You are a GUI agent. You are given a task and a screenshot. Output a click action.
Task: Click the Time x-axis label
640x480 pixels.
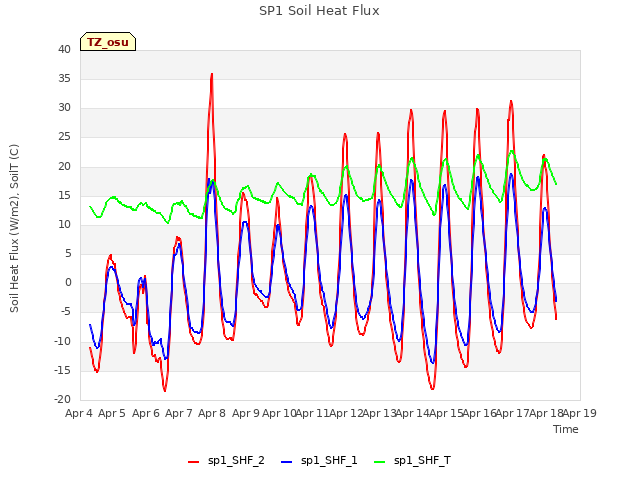coord(566,429)
